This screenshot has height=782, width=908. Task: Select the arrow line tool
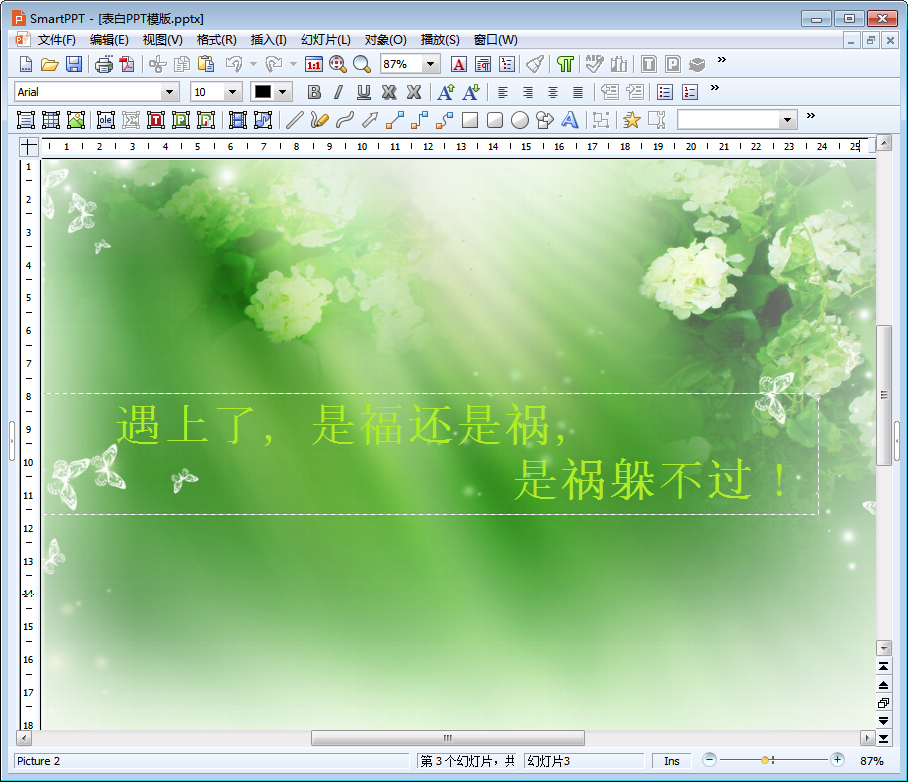click(369, 120)
